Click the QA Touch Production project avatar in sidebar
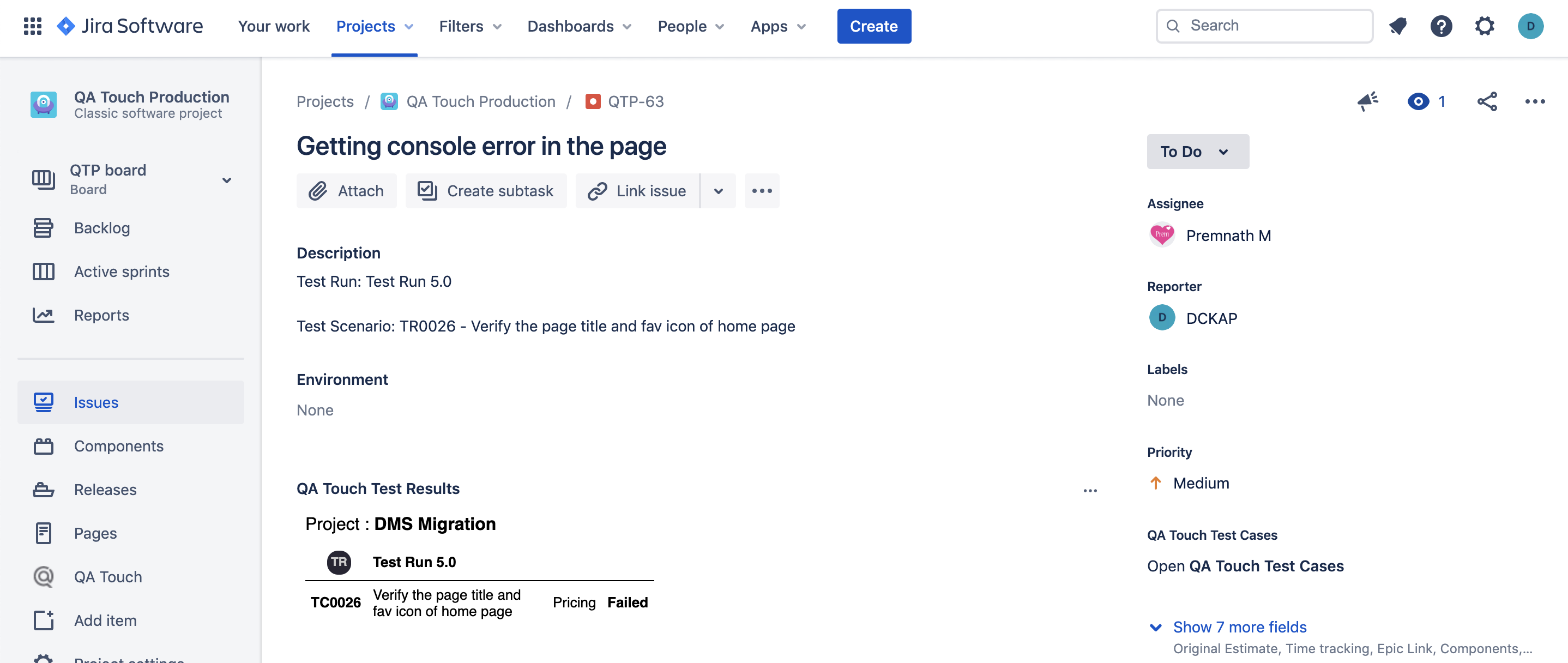 (44, 104)
